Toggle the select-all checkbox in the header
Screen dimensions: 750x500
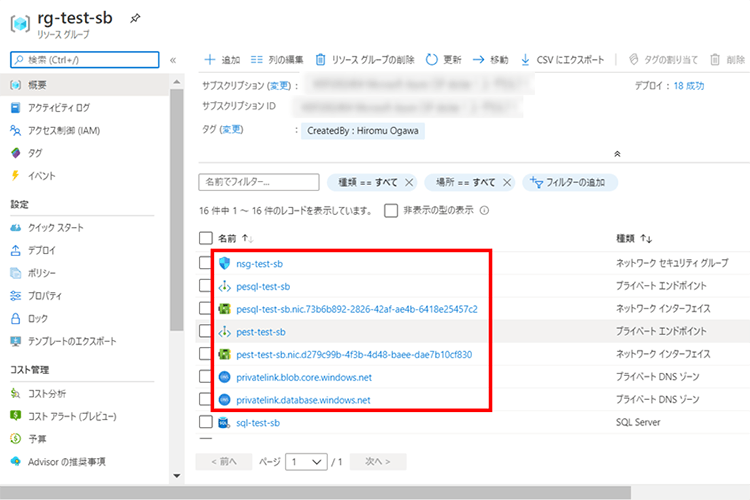coord(206,238)
